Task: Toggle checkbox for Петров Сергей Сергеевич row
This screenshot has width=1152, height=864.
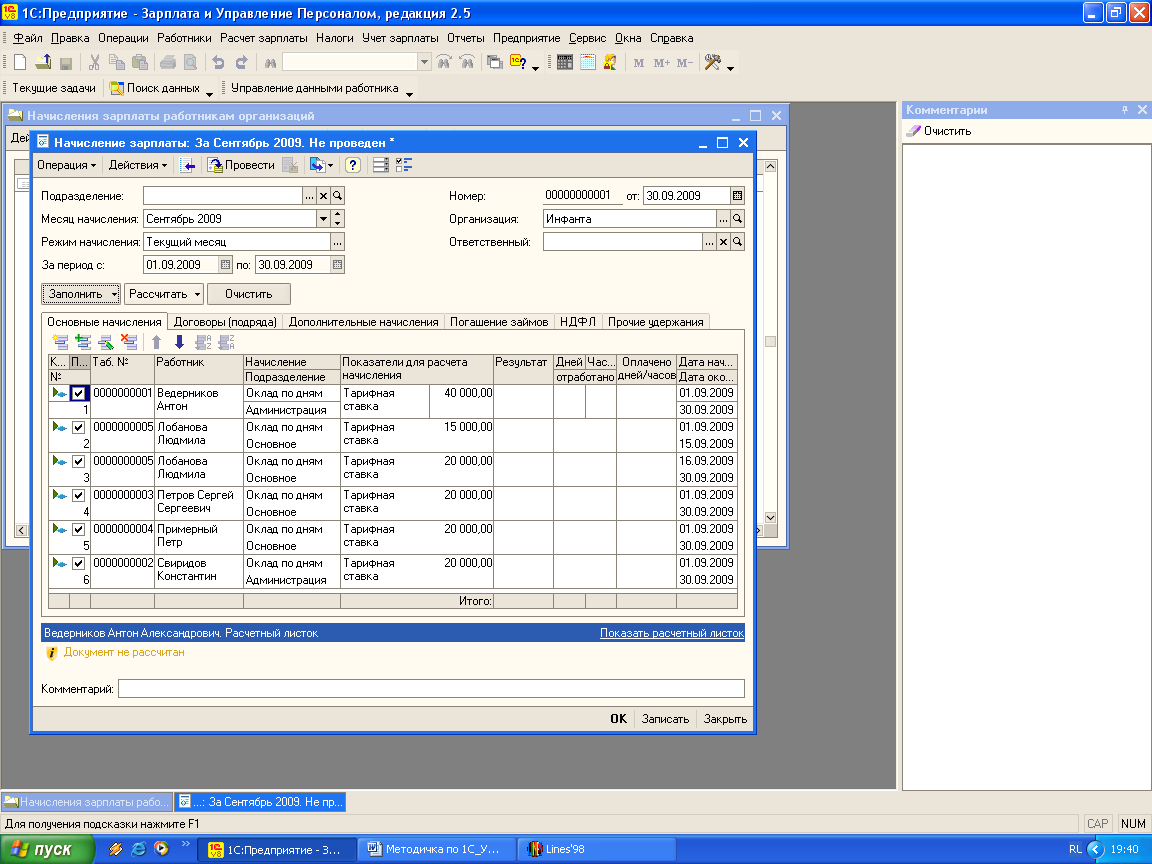Action: [79, 495]
